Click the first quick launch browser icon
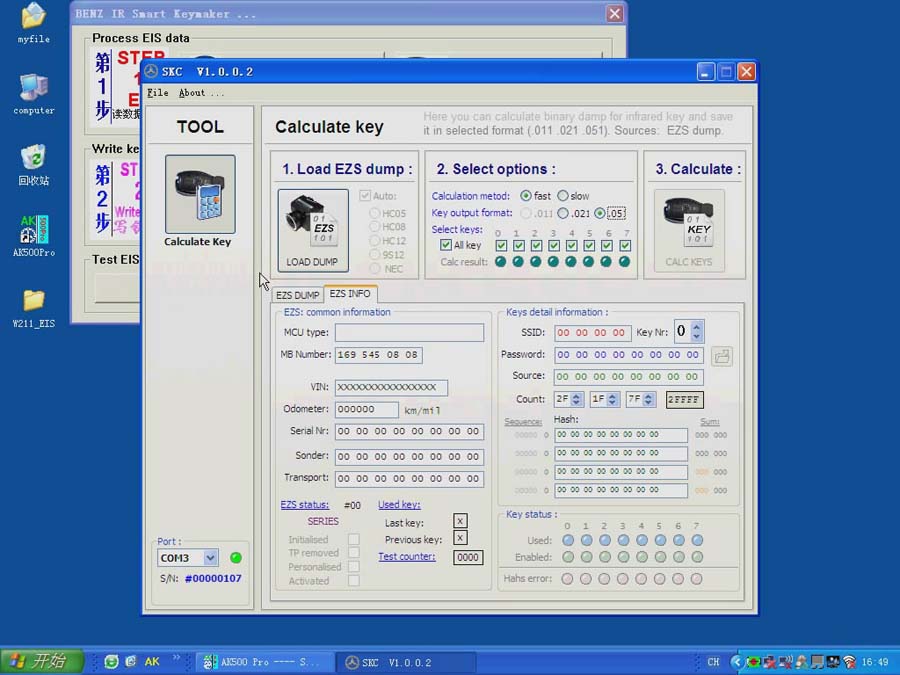Screen dimensions: 900x675 (x=111, y=662)
